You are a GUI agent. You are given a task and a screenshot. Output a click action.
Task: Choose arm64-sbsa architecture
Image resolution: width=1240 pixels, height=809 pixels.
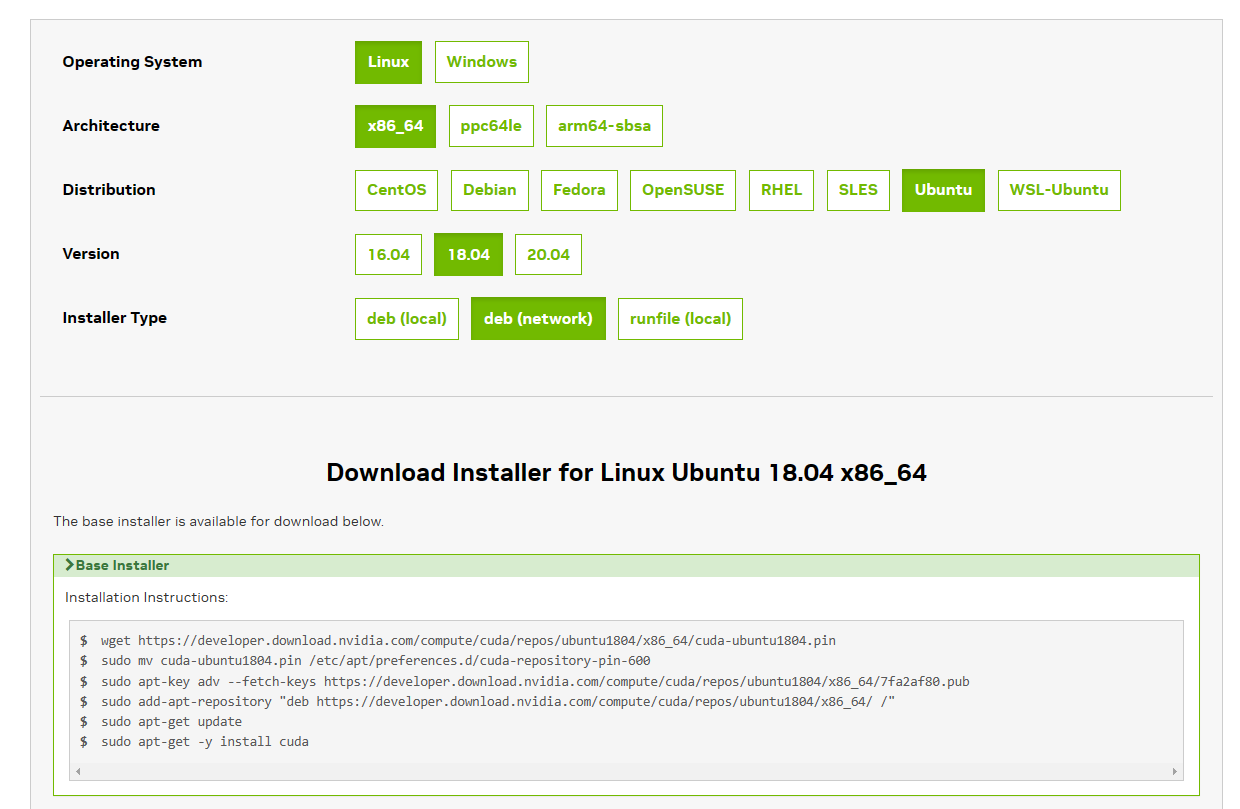coord(604,126)
